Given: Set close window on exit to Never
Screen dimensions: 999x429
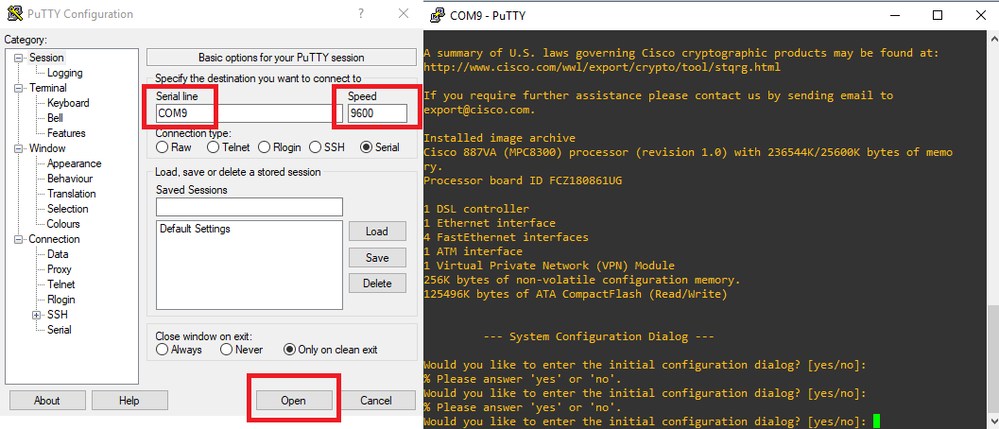Looking at the screenshot, I should click(x=226, y=349).
